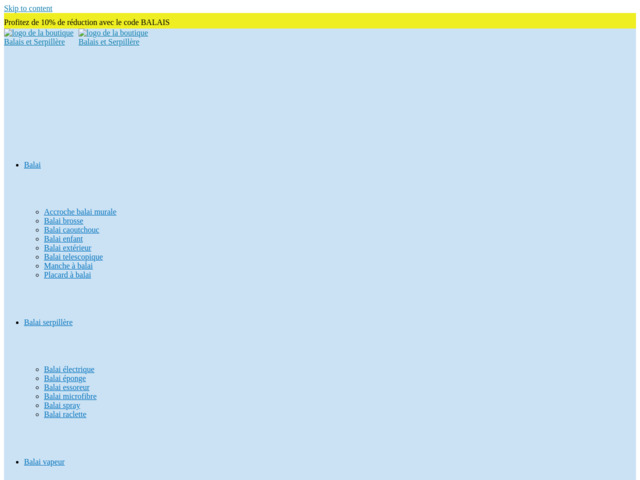The height and width of the screenshot is (480, 640).
Task: Click Balai essoreur link
Action: [66, 387]
